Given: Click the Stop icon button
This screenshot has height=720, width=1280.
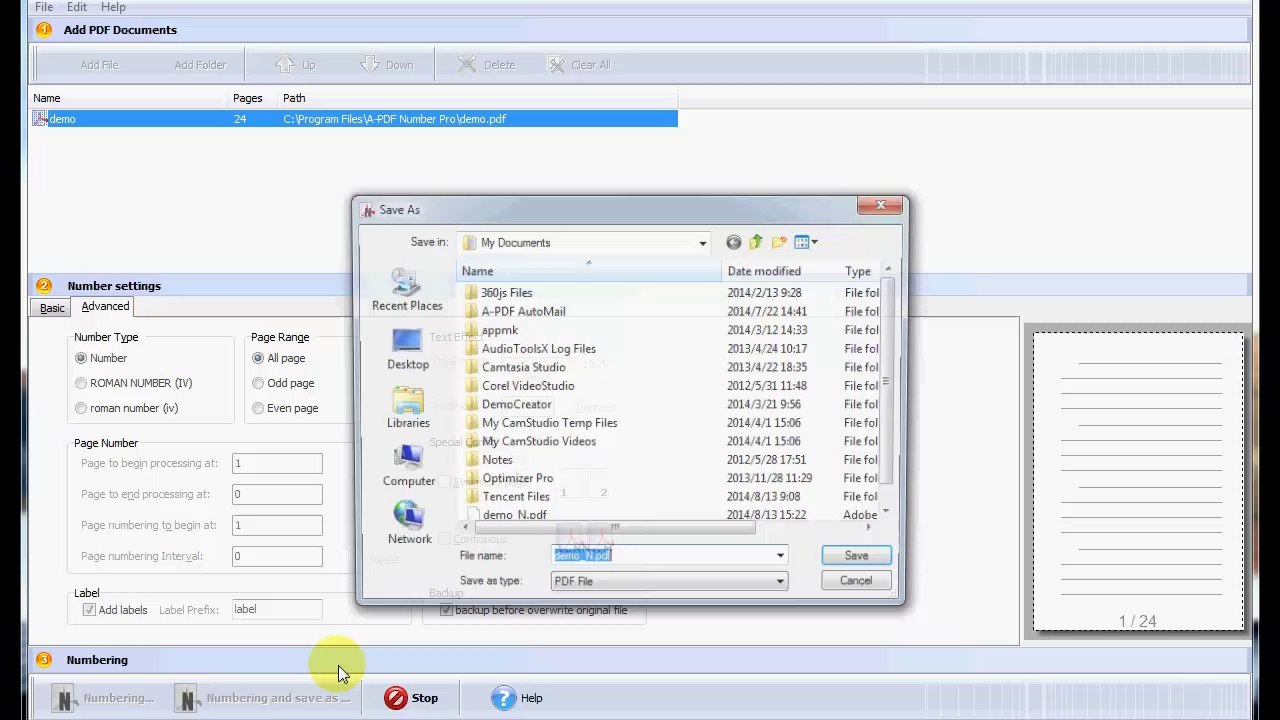Looking at the screenshot, I should tap(396, 698).
